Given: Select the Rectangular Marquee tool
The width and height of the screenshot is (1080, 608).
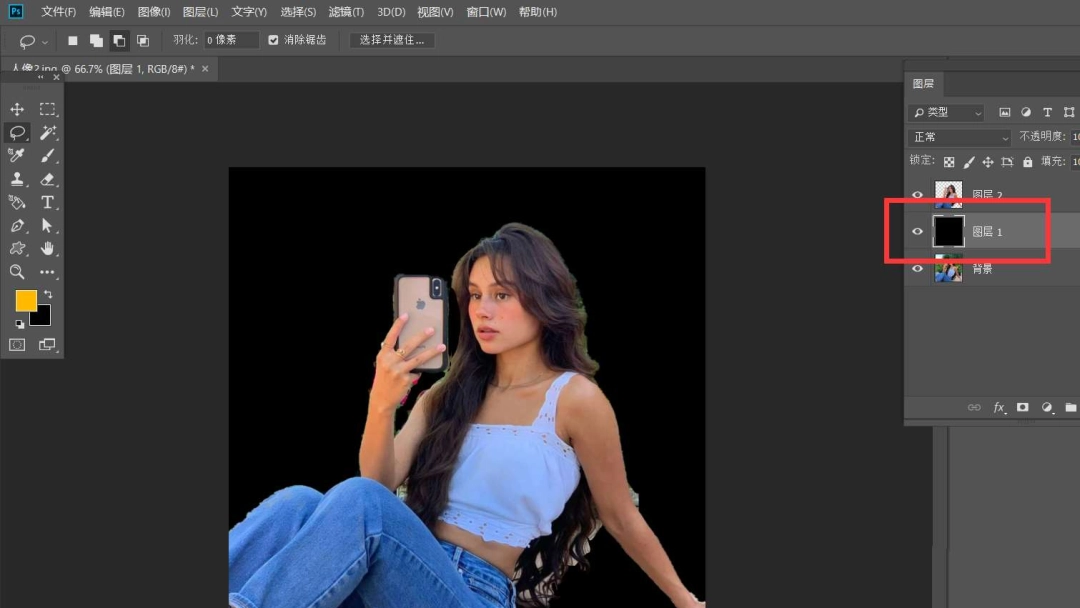Looking at the screenshot, I should [47, 109].
